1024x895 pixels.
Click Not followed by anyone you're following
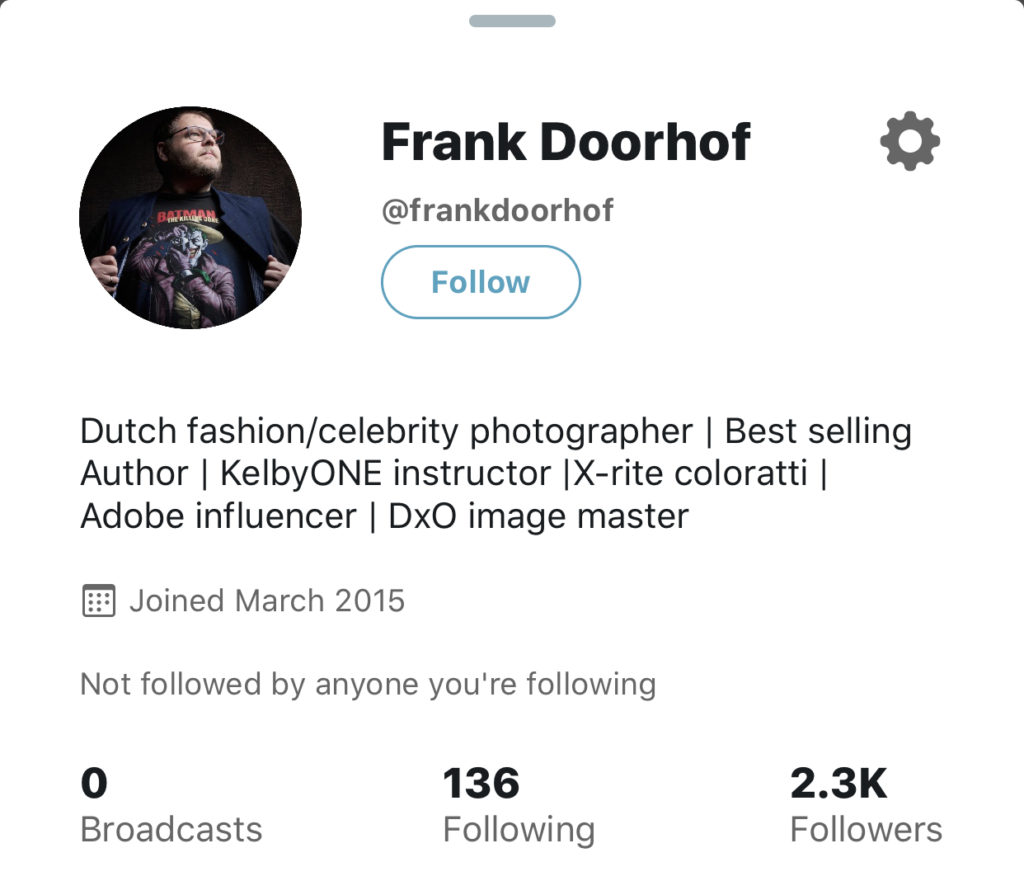click(368, 685)
